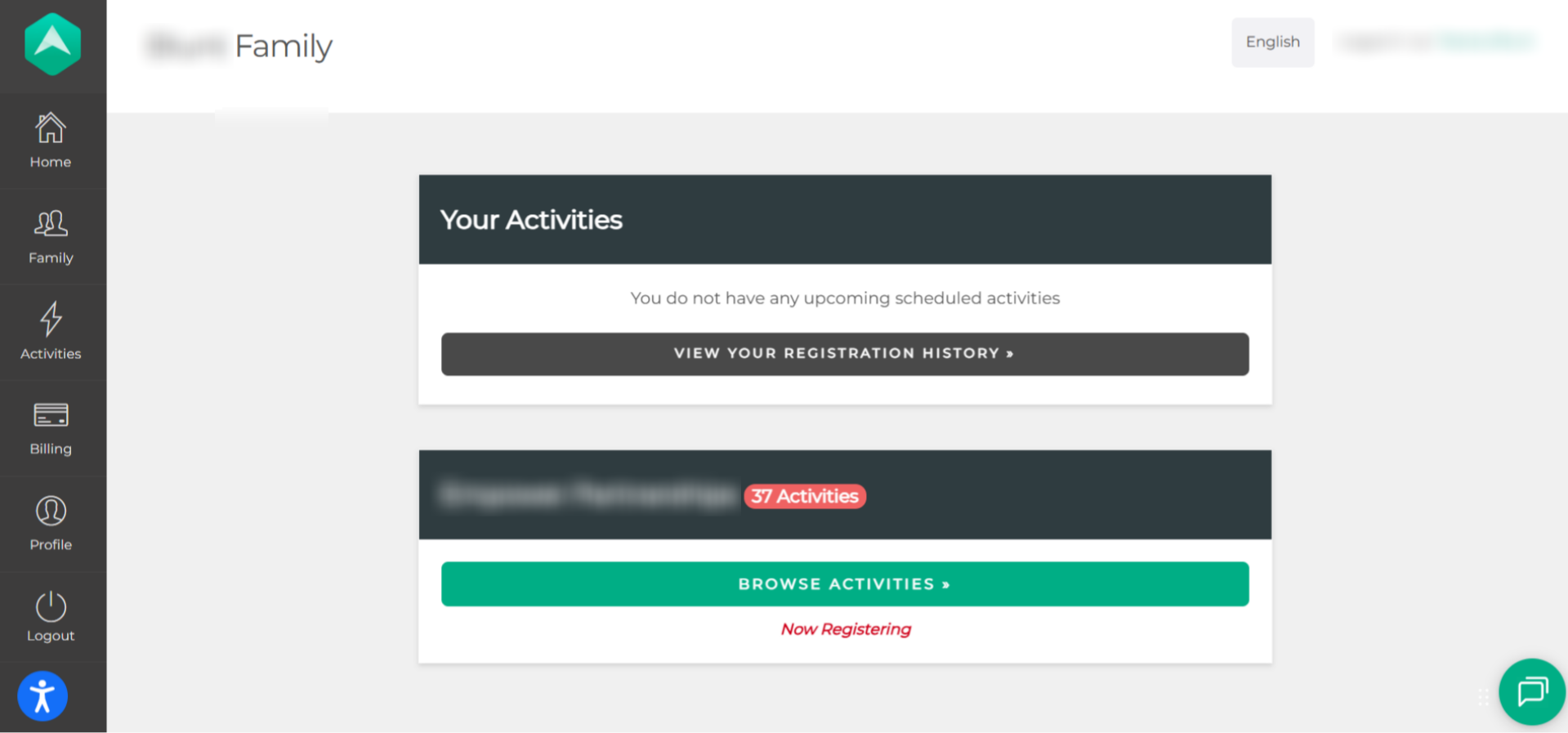Screen dimensions: 1568x733
Task: Select the Billing label in sidebar menu
Action: coord(51,449)
